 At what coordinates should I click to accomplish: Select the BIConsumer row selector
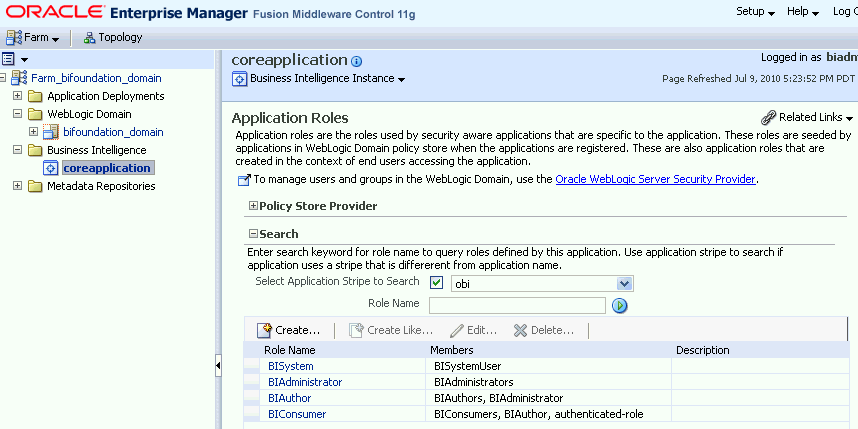(x=252, y=414)
